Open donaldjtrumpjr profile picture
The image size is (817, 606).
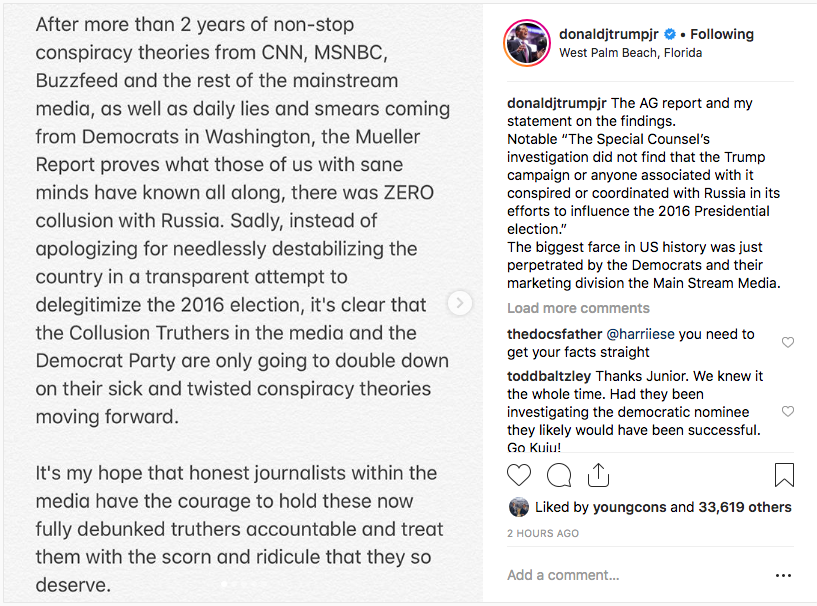527,43
